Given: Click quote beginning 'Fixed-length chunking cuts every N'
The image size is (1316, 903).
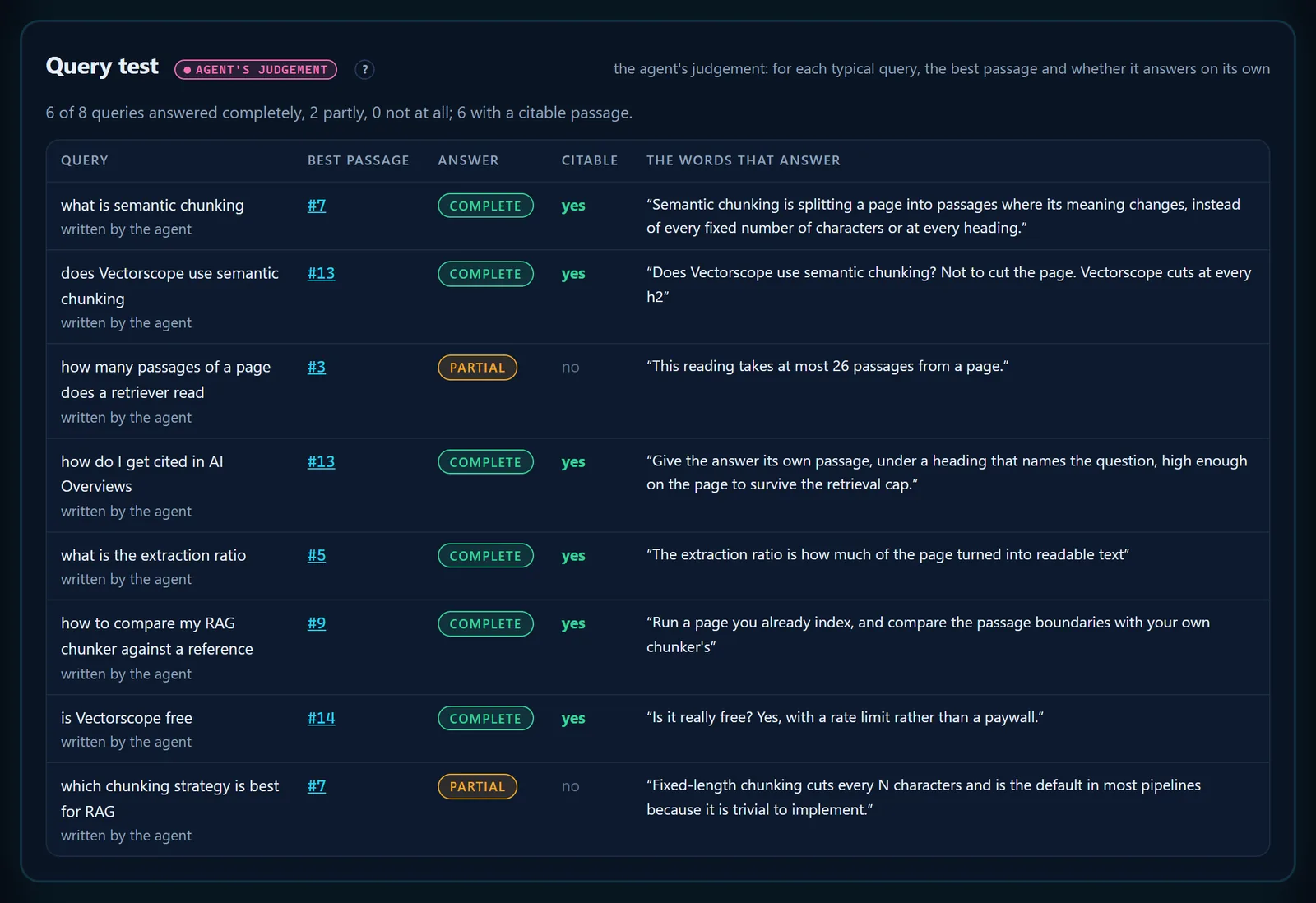Looking at the screenshot, I should point(924,797).
